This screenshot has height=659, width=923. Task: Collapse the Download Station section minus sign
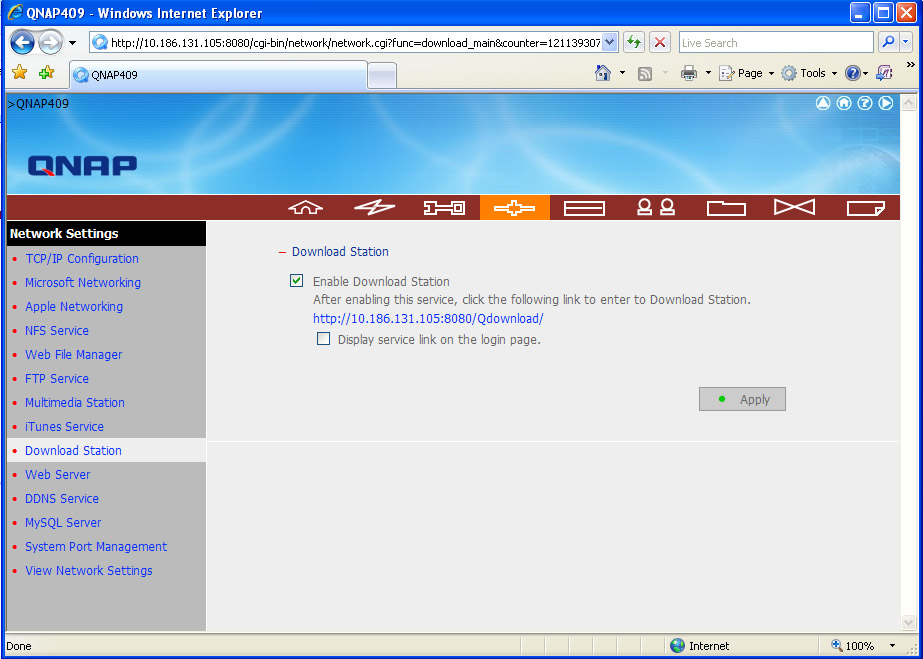tap(282, 252)
